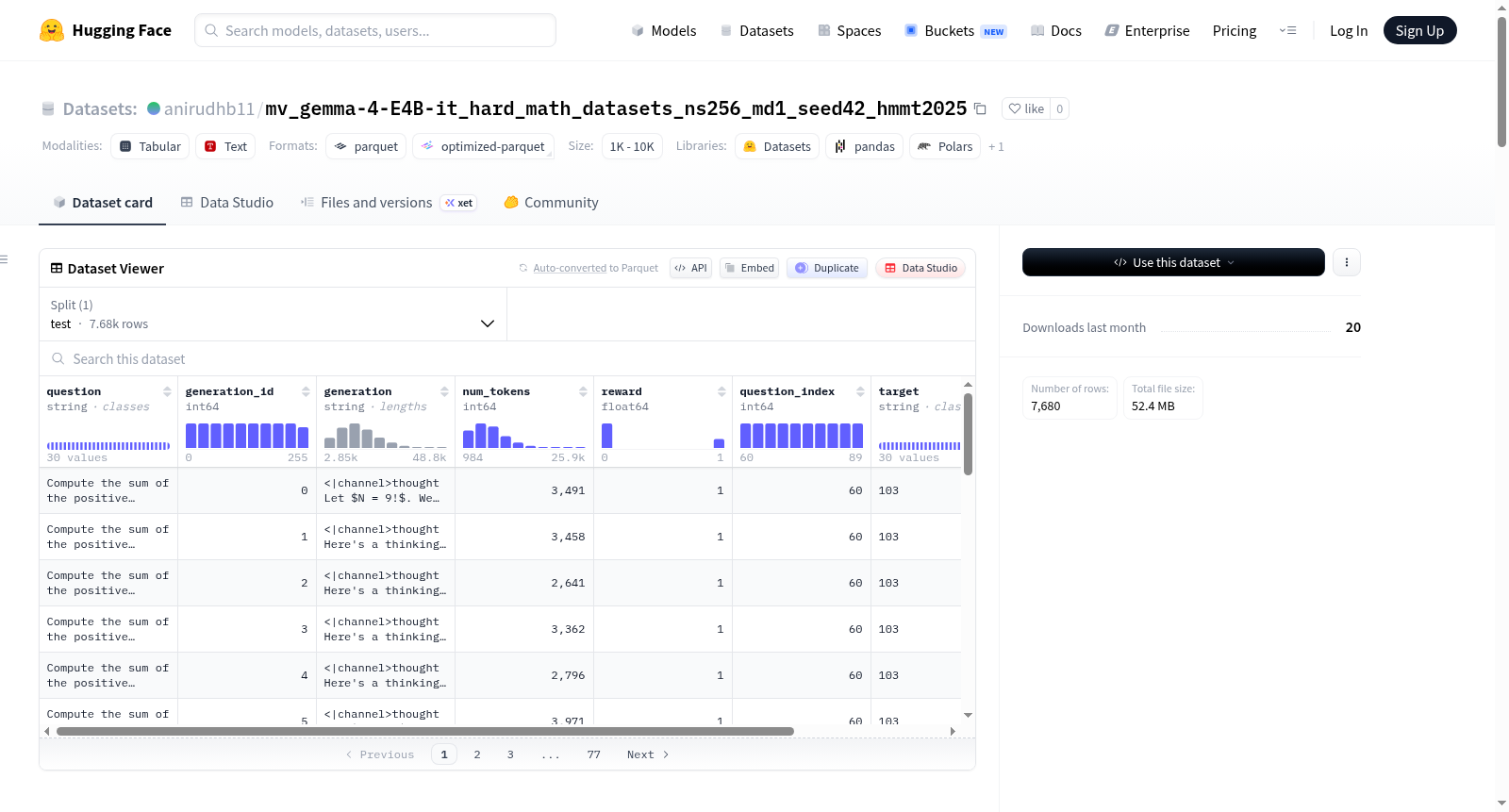Click the left sidebar collapse icon
Viewport: 1509px width, 812px height.
coord(4,259)
